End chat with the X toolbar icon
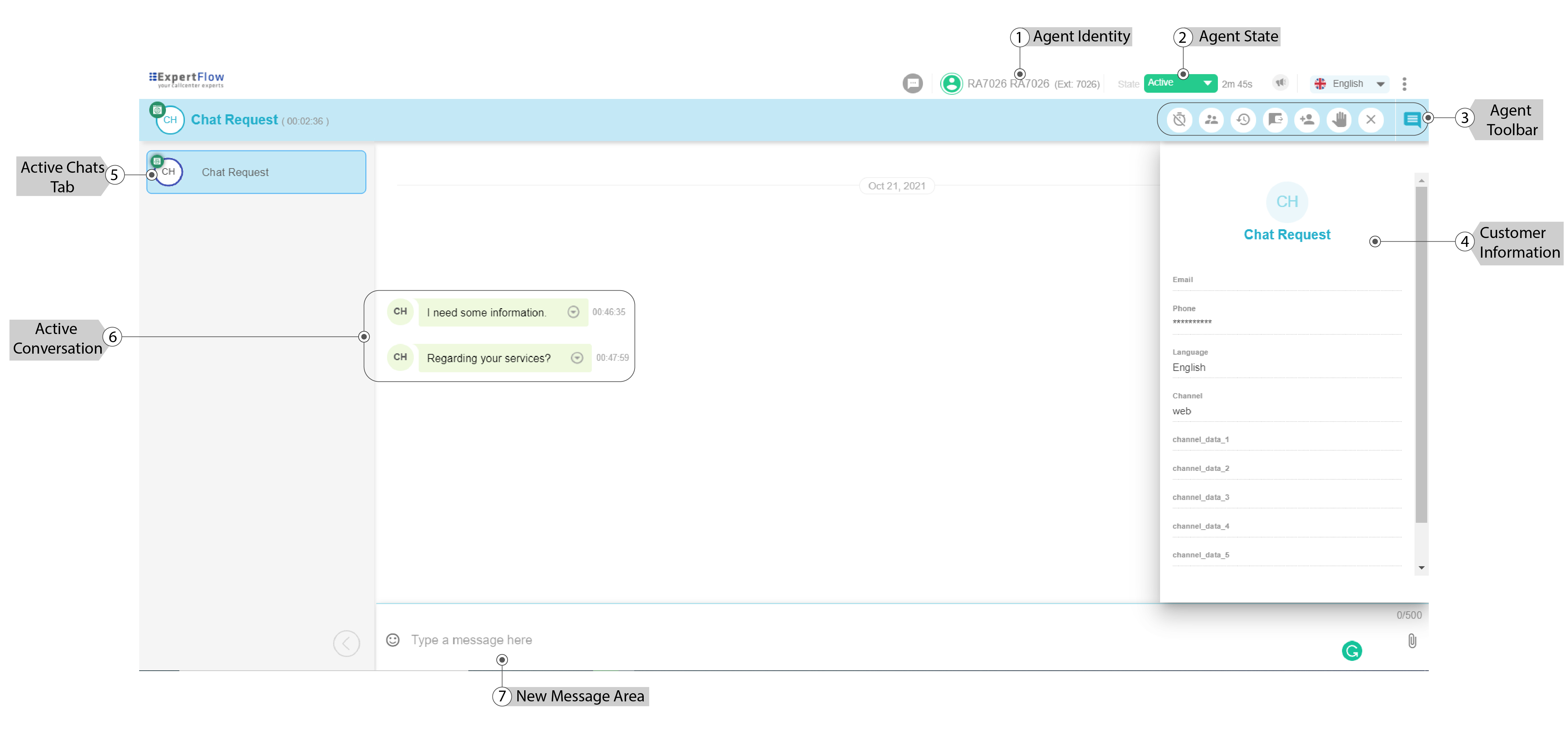1568x736 pixels. (x=1371, y=119)
